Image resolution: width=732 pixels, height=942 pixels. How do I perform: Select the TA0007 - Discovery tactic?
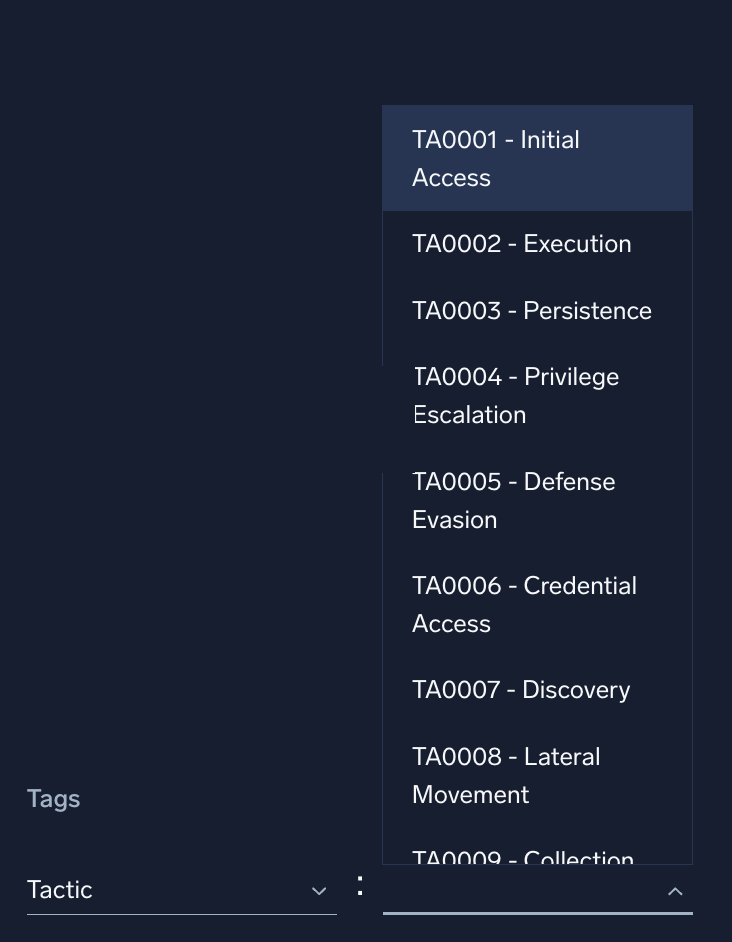click(521, 689)
